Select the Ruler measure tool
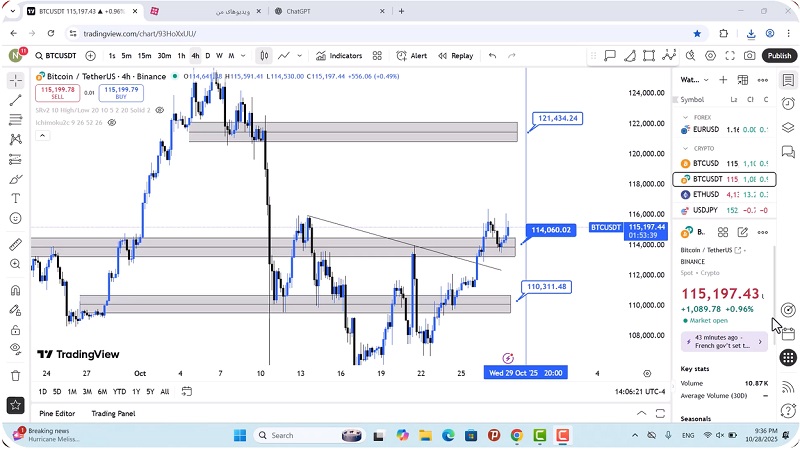This screenshot has width=800, height=450. (15, 244)
